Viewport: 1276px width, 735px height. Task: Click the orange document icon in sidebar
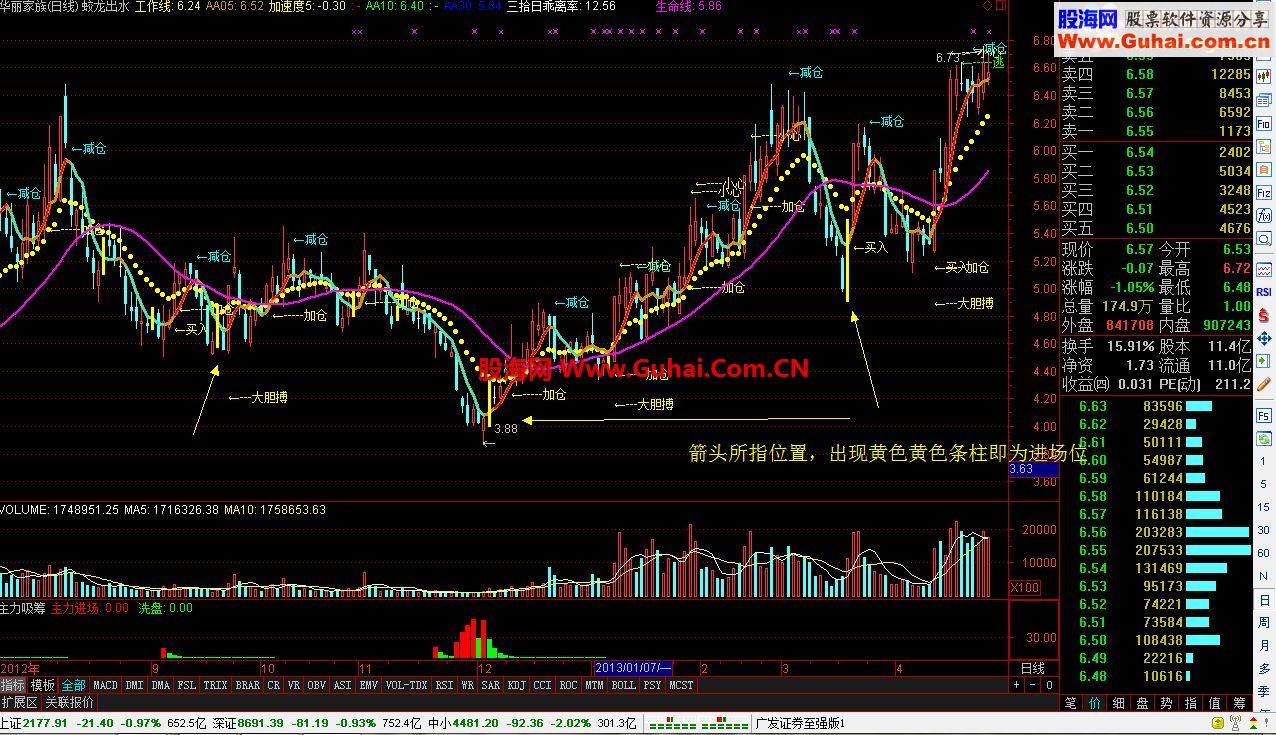1264,169
